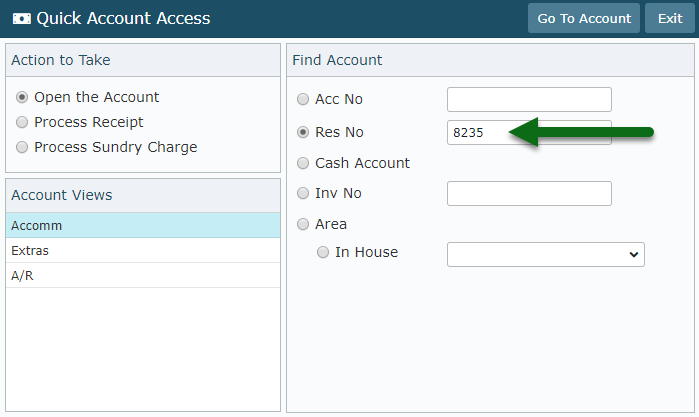This screenshot has width=699, height=417.
Task: Open the In House dropdown list
Action: (x=546, y=255)
